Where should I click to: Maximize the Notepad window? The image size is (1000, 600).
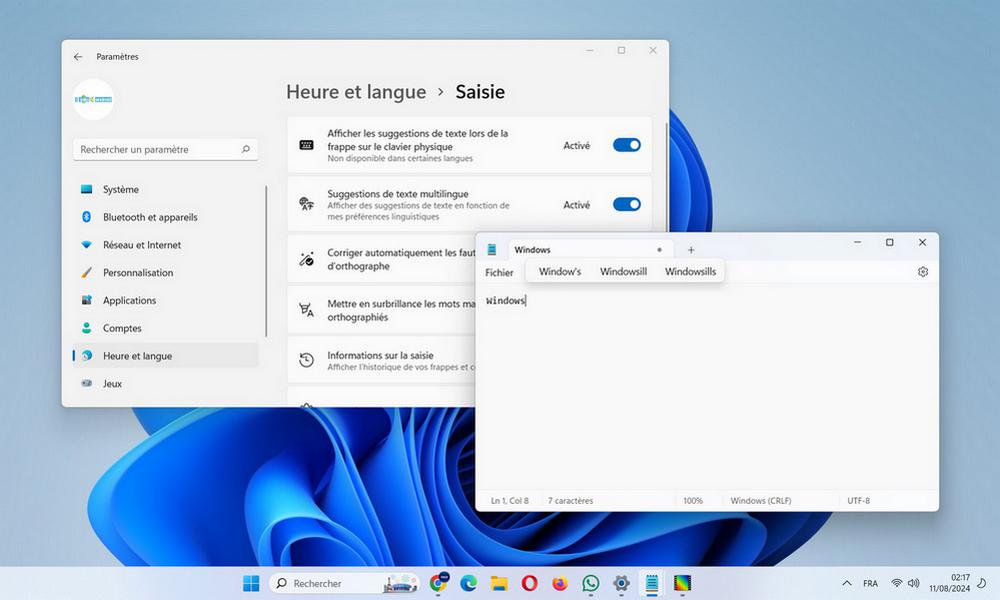pos(890,242)
